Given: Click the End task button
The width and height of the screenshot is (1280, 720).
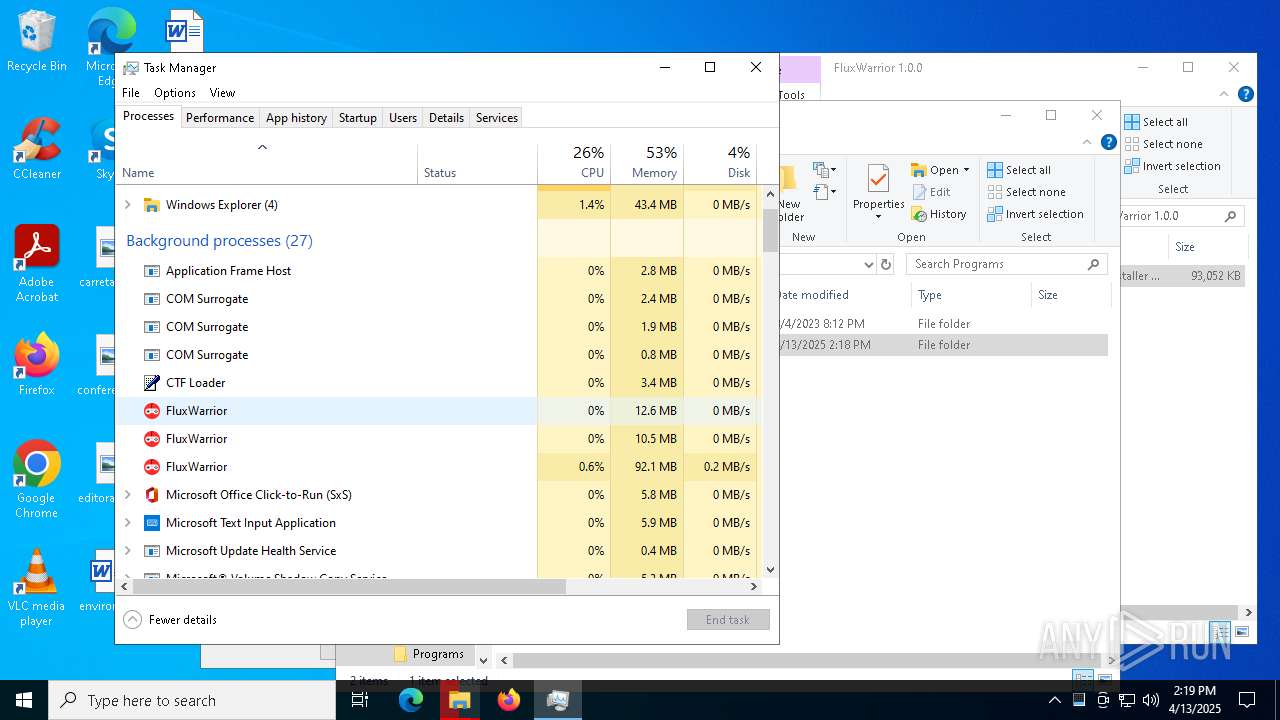Looking at the screenshot, I should (x=728, y=620).
